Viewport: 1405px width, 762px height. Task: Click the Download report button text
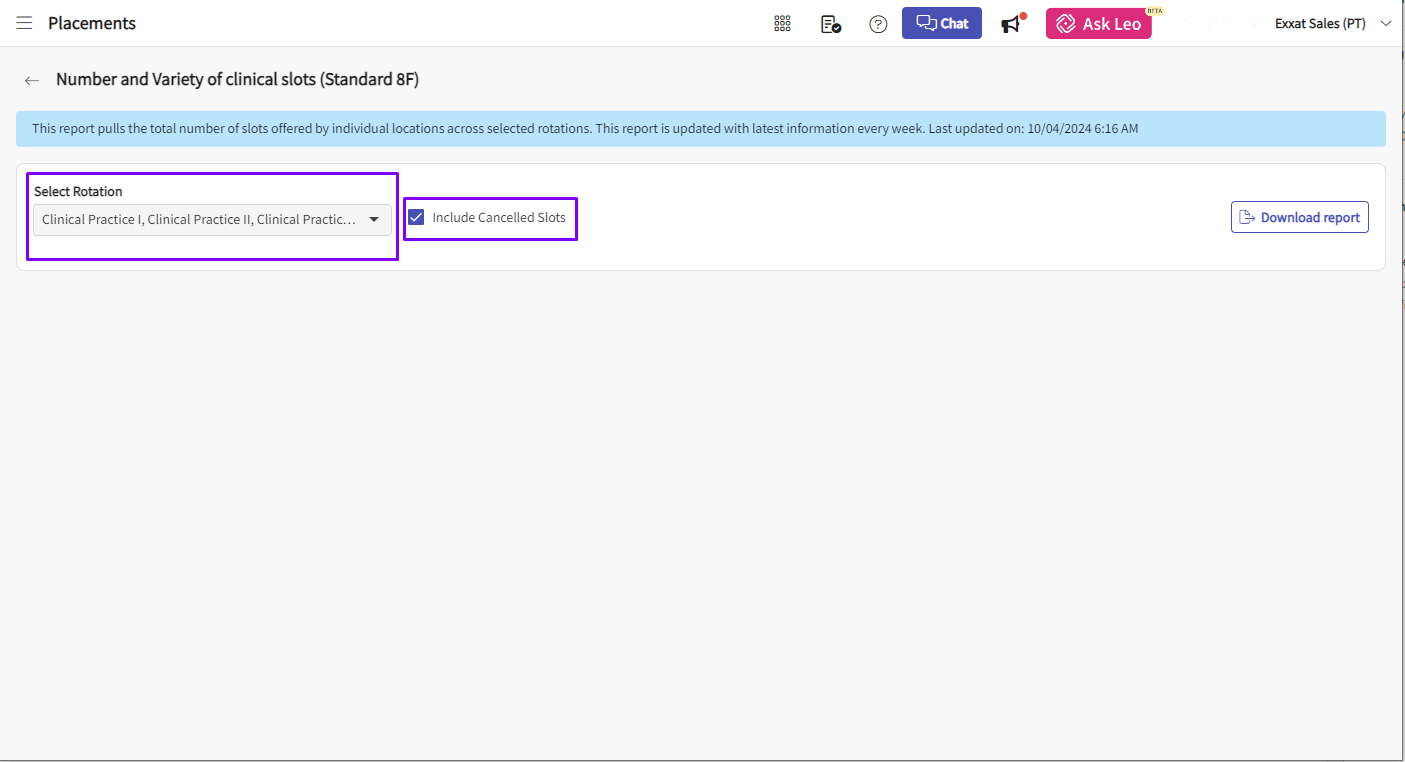tap(1310, 217)
